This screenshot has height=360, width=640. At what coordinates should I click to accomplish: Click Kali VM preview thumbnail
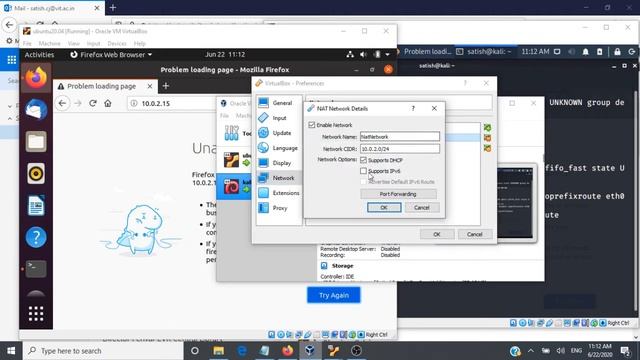coord(515,202)
